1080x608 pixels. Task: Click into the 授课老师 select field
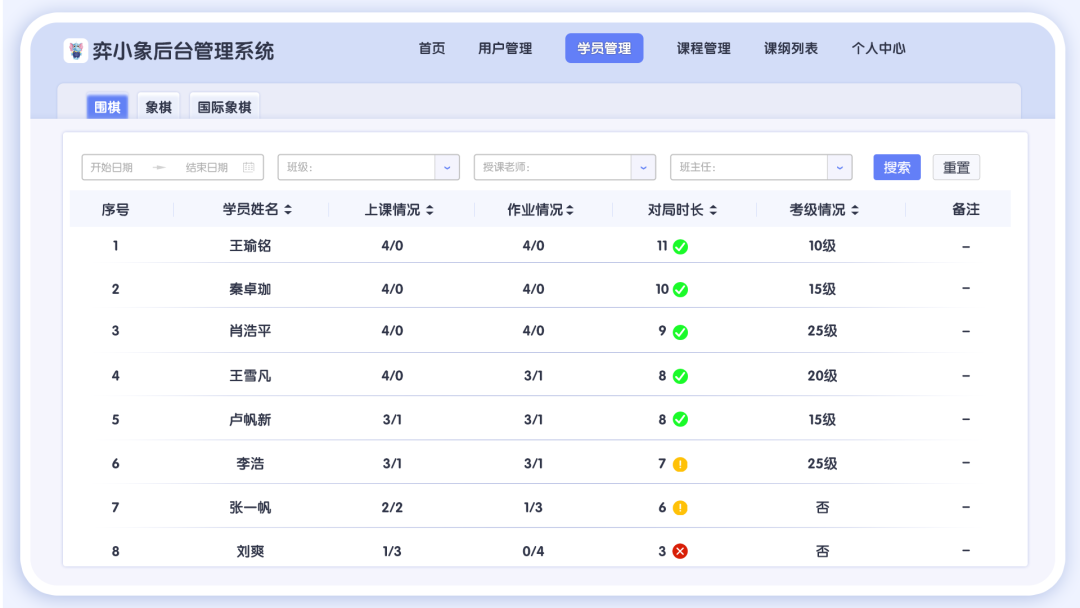coord(565,167)
